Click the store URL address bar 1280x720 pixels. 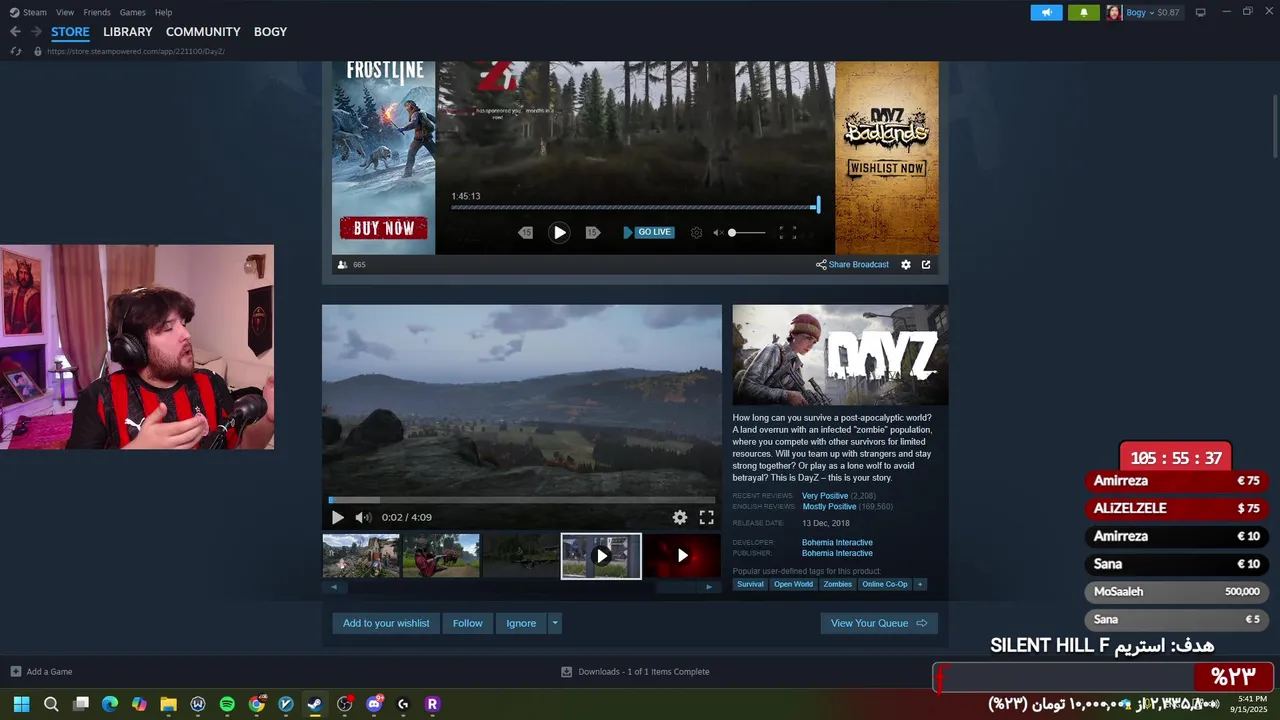[x=136, y=51]
